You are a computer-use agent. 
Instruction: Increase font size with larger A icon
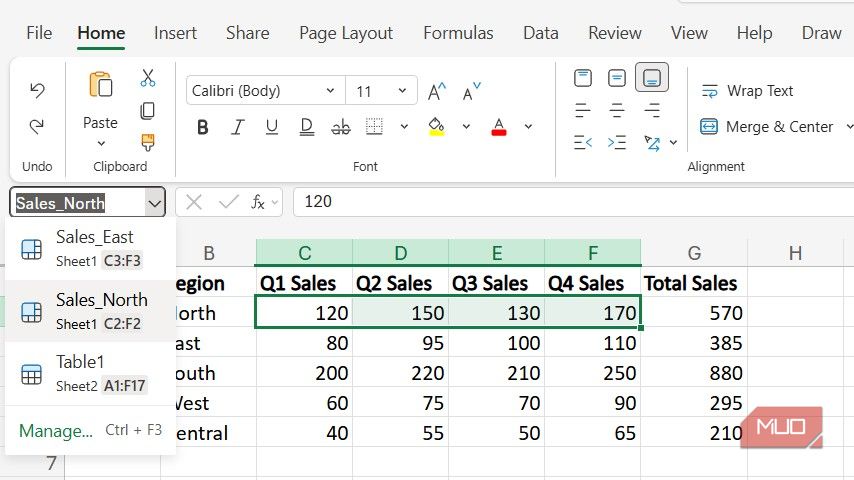tap(436, 91)
